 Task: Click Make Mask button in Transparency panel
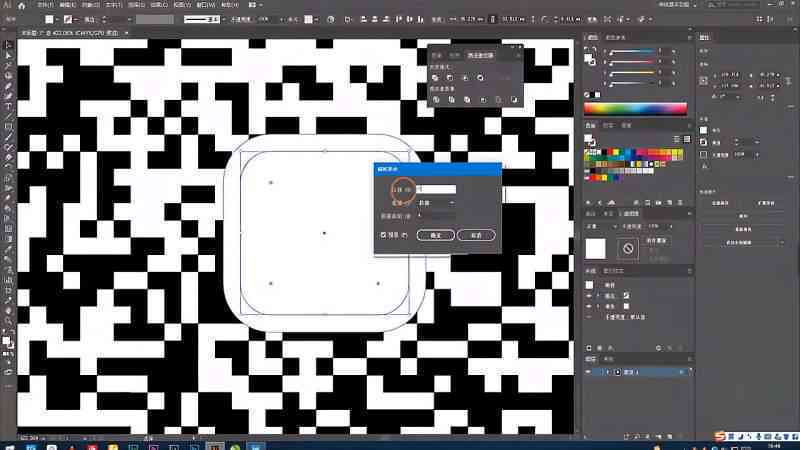[x=657, y=240]
